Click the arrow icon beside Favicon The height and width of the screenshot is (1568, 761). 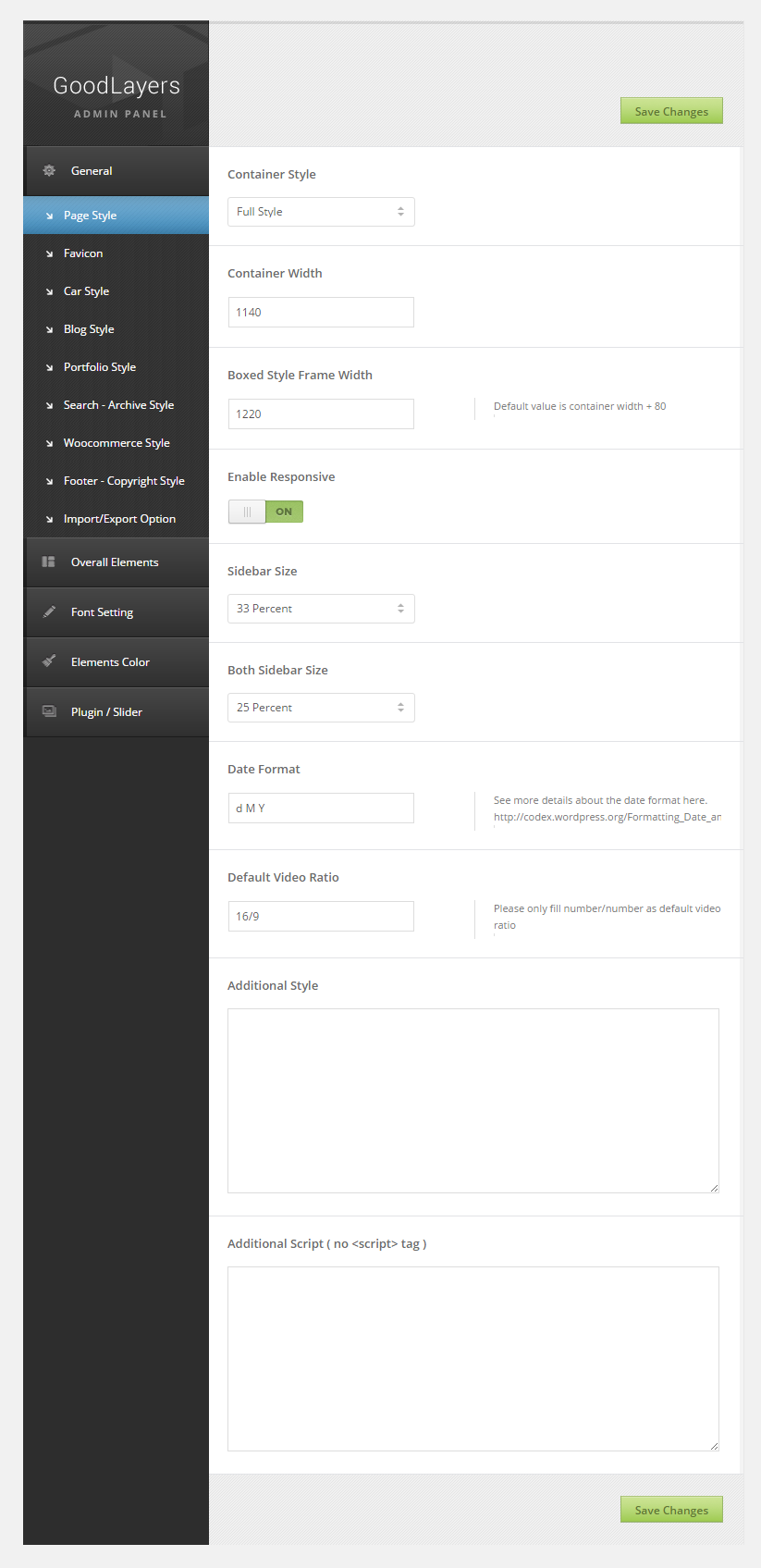[49, 253]
